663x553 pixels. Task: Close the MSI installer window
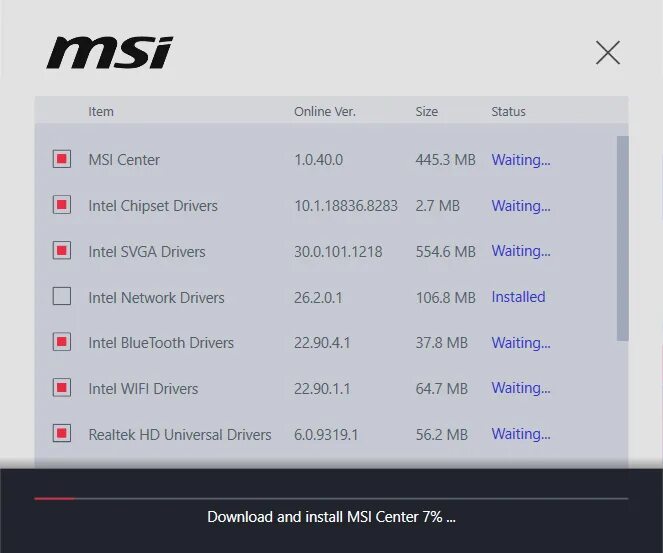click(x=608, y=53)
